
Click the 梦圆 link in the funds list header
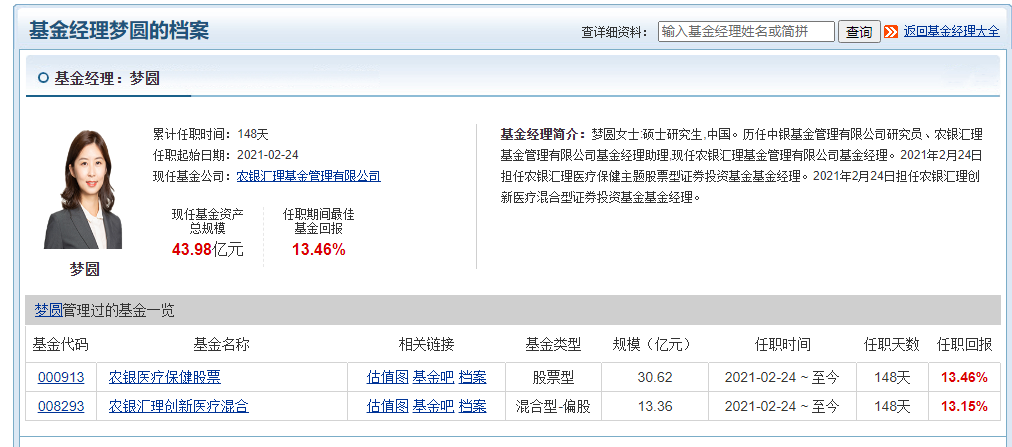tap(48, 310)
